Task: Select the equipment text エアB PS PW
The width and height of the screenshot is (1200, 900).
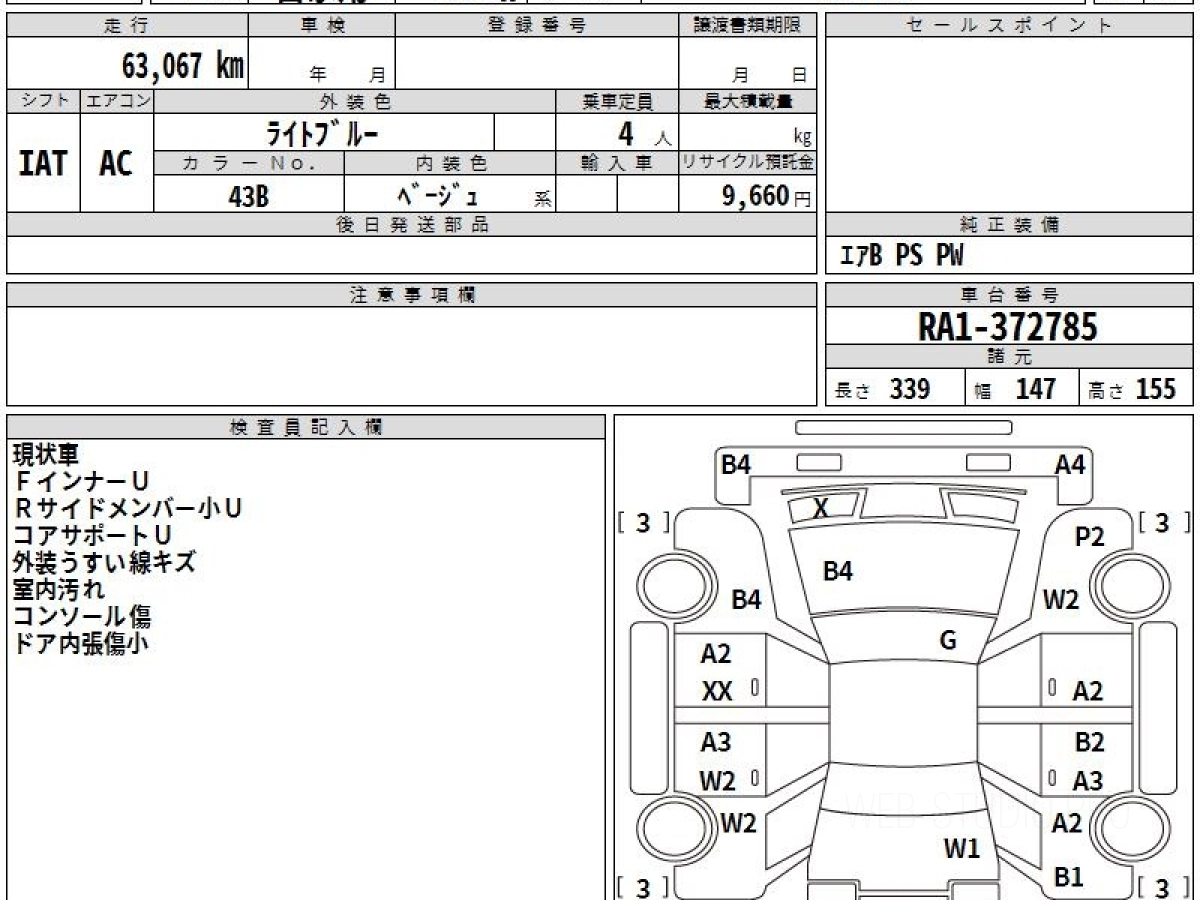Action: 902,256
